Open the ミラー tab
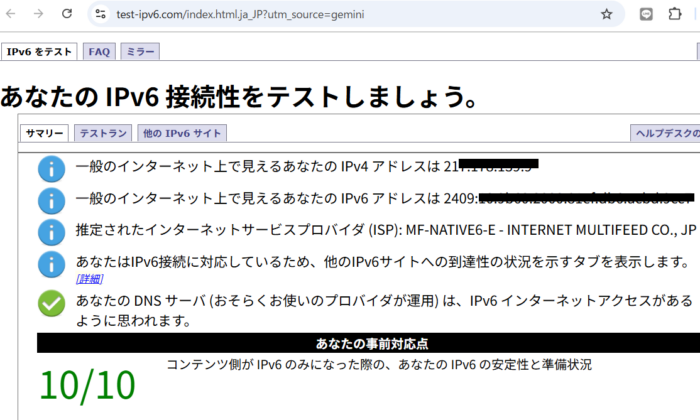700x420 pixels. 140,52
